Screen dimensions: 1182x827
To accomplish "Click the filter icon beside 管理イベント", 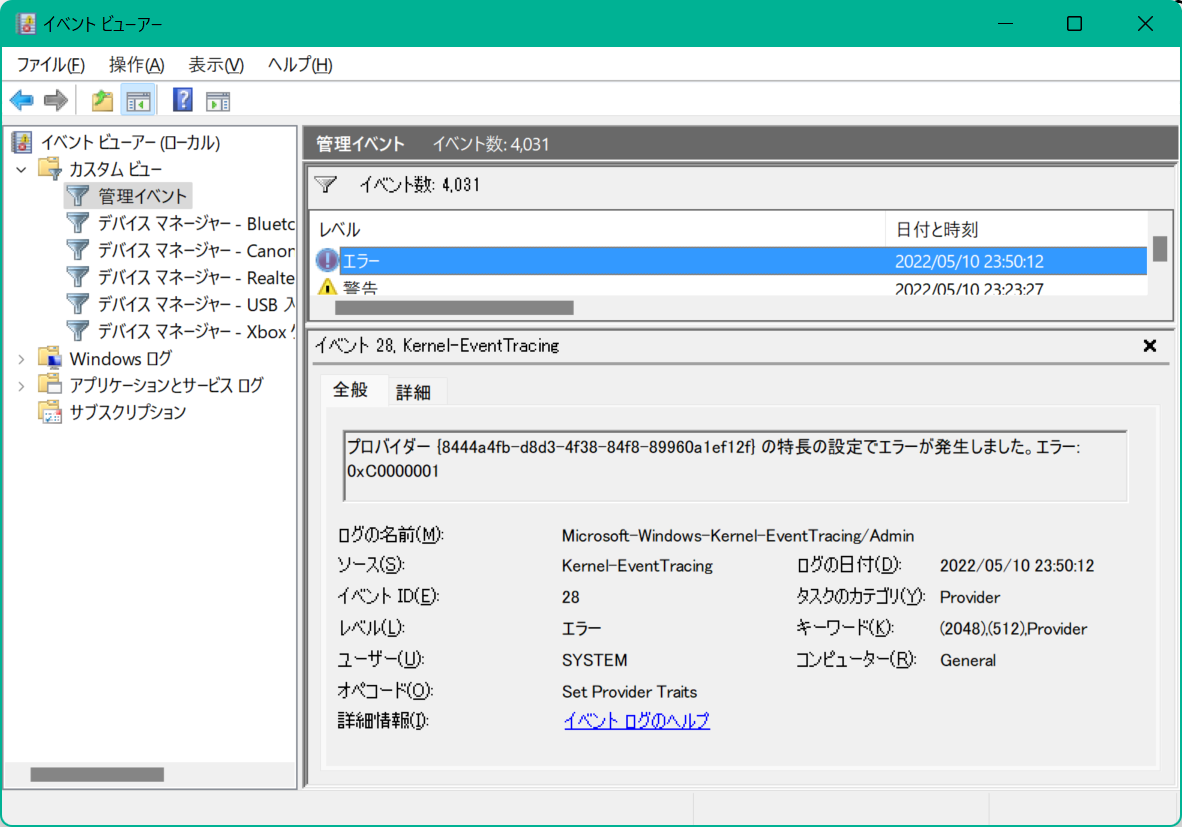I will [x=324, y=184].
